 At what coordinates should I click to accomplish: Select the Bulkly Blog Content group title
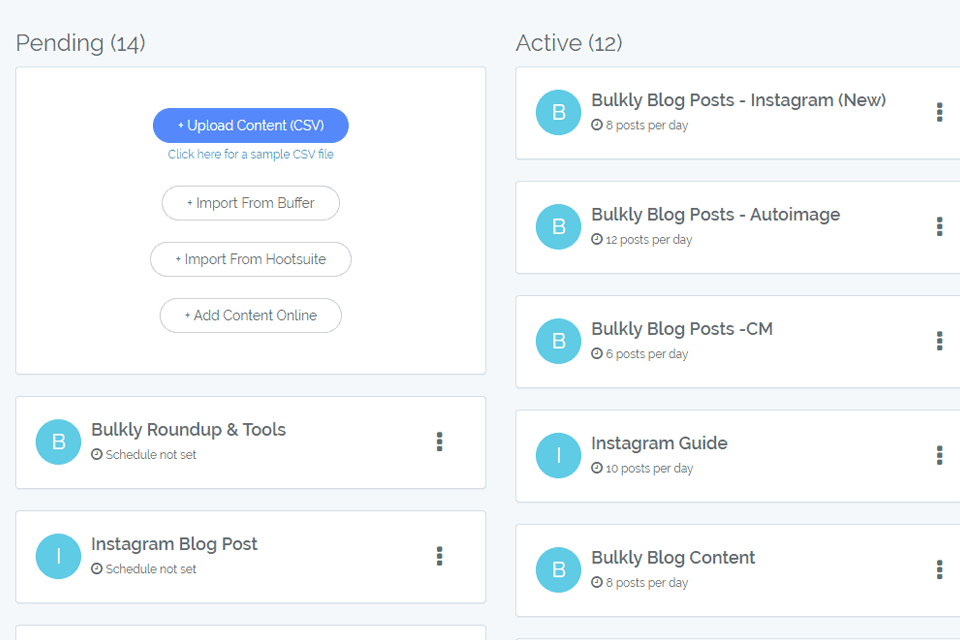point(673,558)
